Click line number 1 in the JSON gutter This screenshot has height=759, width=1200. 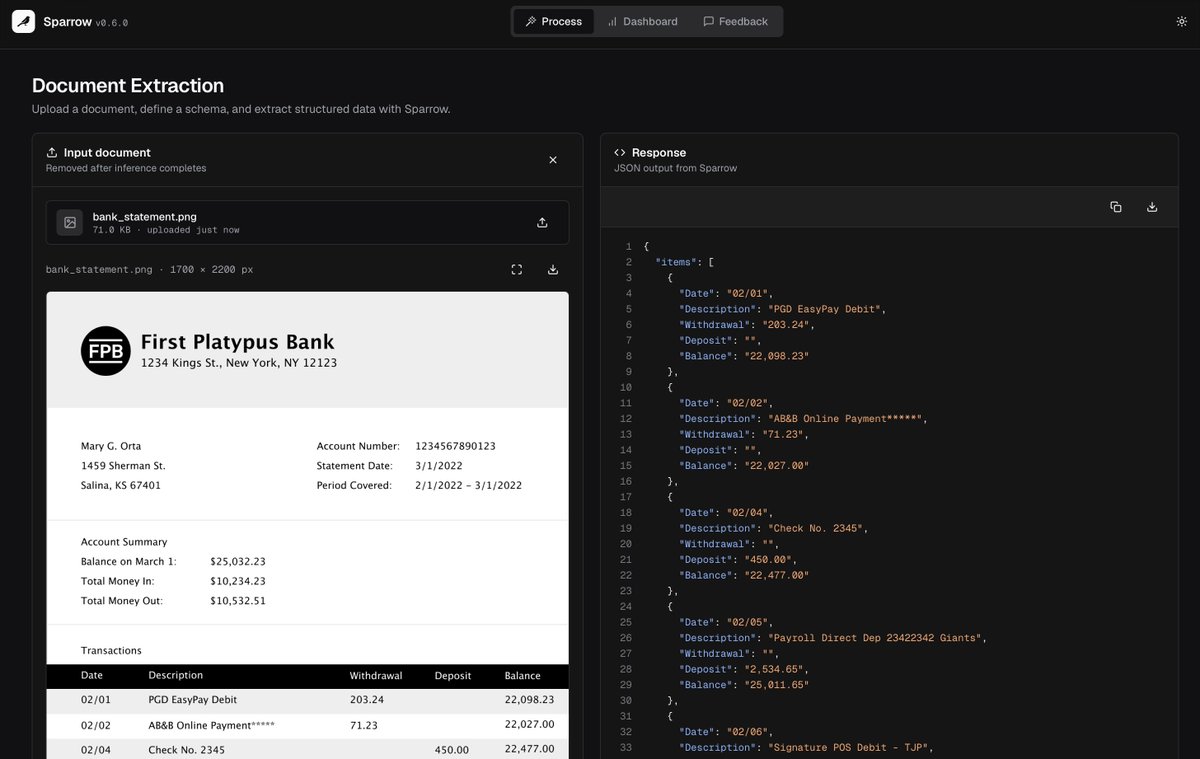(628, 246)
